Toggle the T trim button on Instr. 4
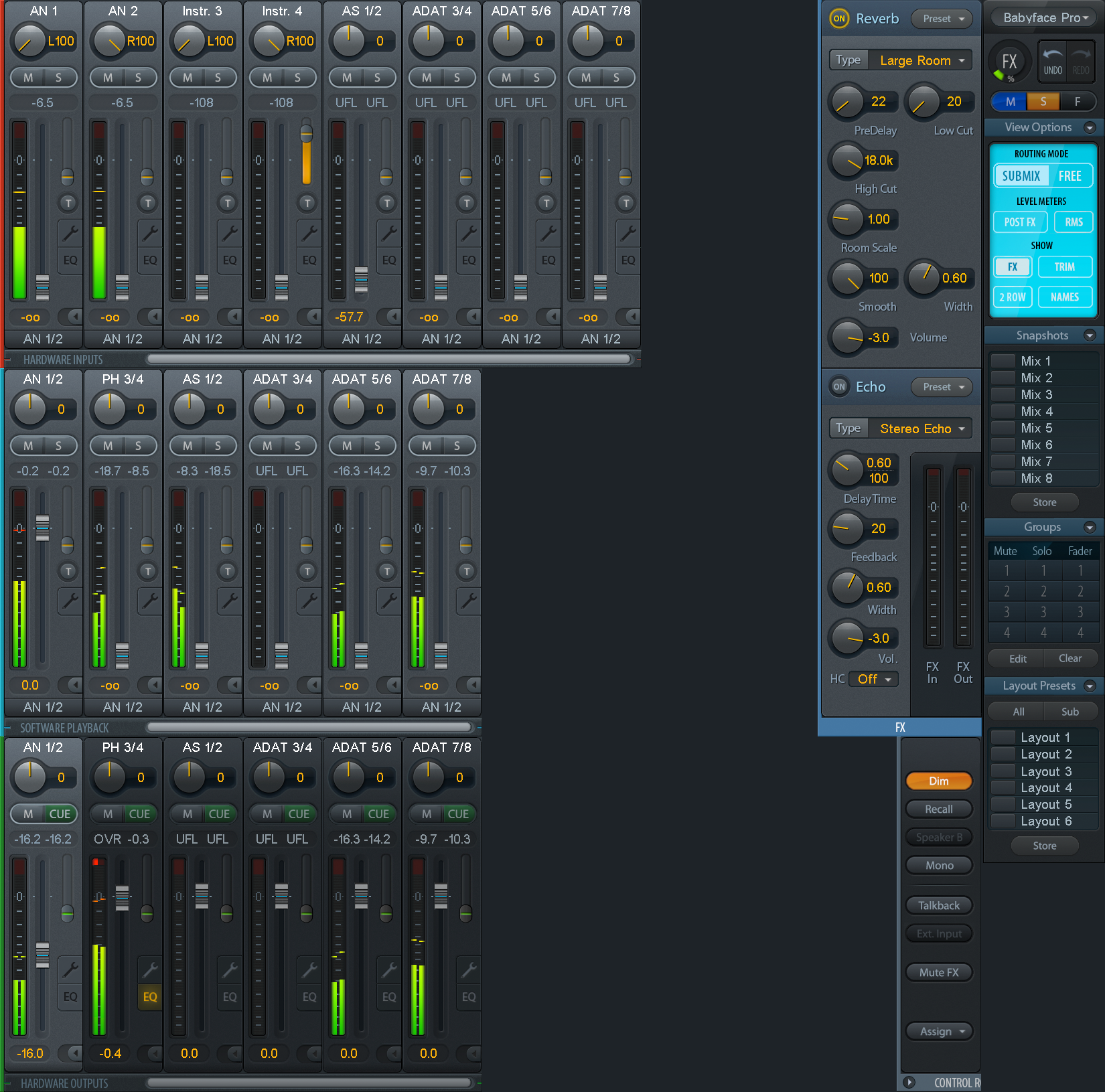Image resolution: width=1105 pixels, height=1092 pixels. (307, 203)
